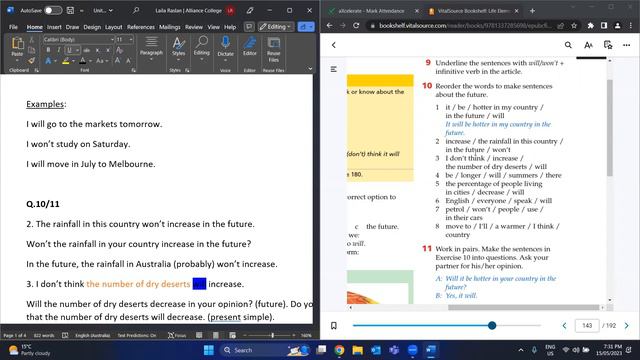Collapse the ribbon using the chevron

click(310, 69)
